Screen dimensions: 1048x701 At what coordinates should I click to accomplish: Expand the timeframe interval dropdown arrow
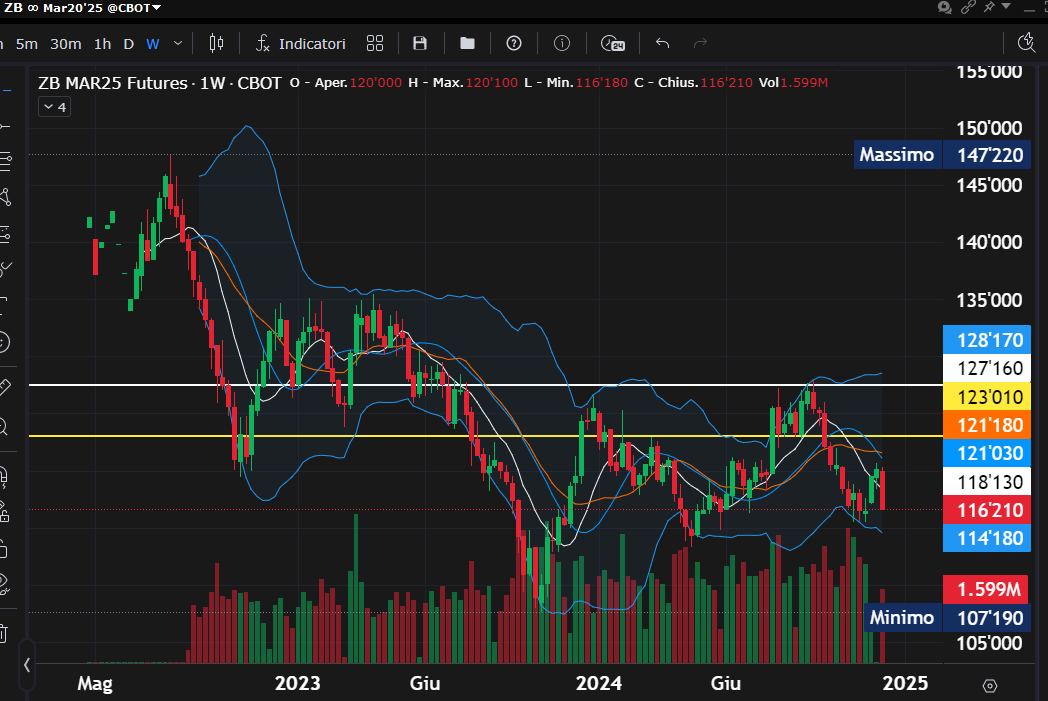point(178,43)
